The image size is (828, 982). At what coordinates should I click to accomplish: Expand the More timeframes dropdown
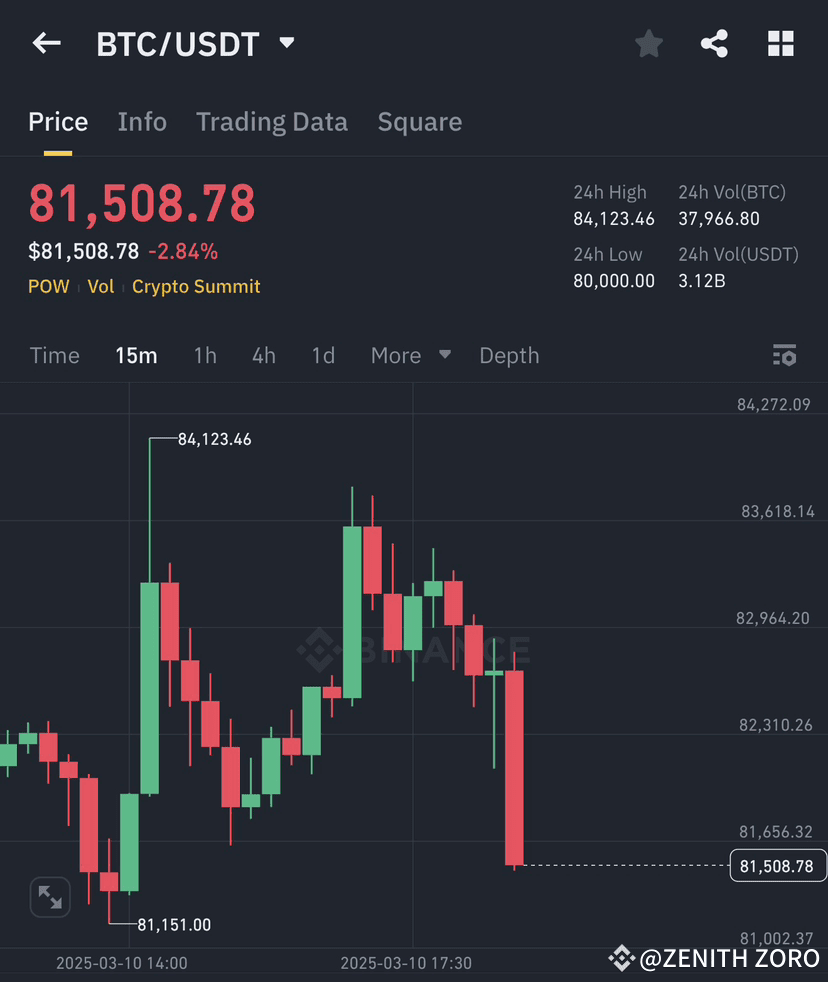(409, 355)
